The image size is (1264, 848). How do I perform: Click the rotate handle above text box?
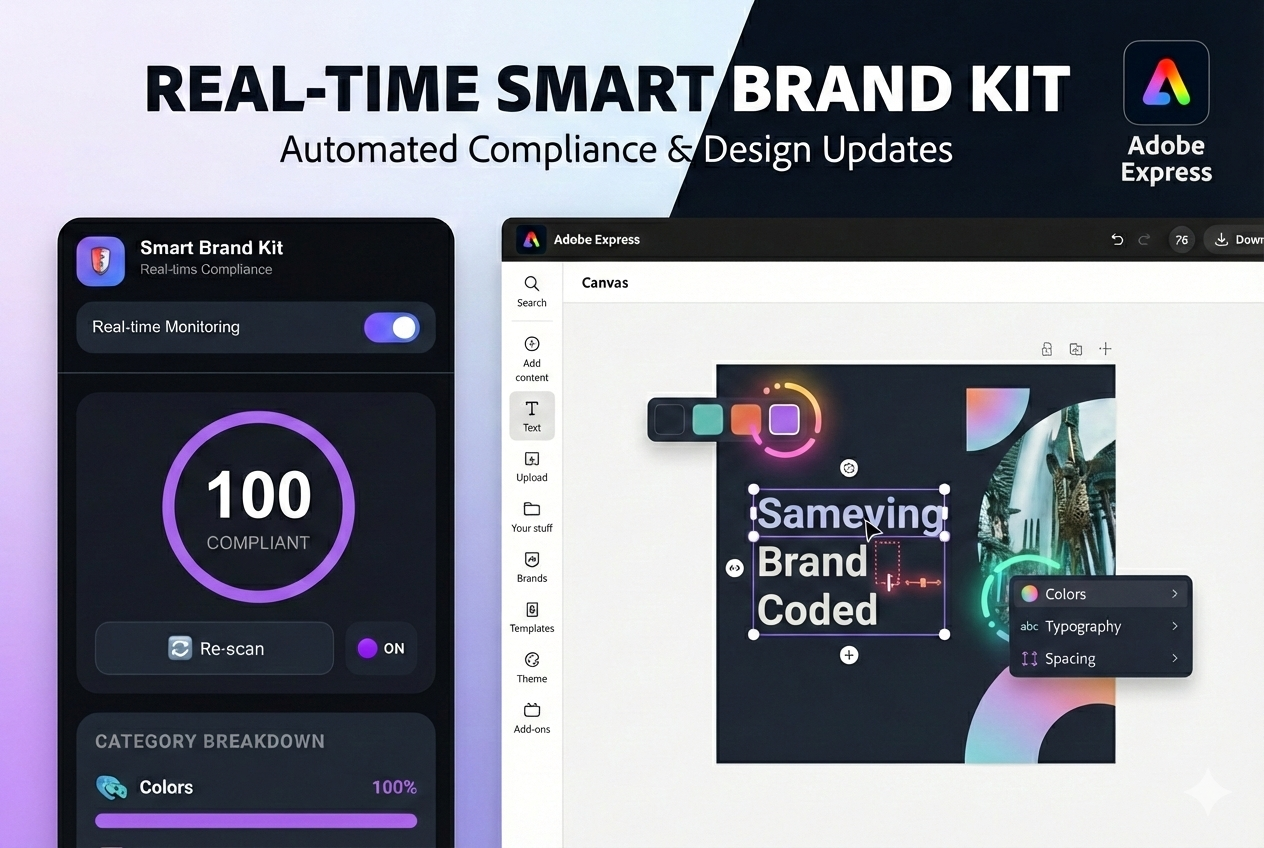tap(849, 468)
